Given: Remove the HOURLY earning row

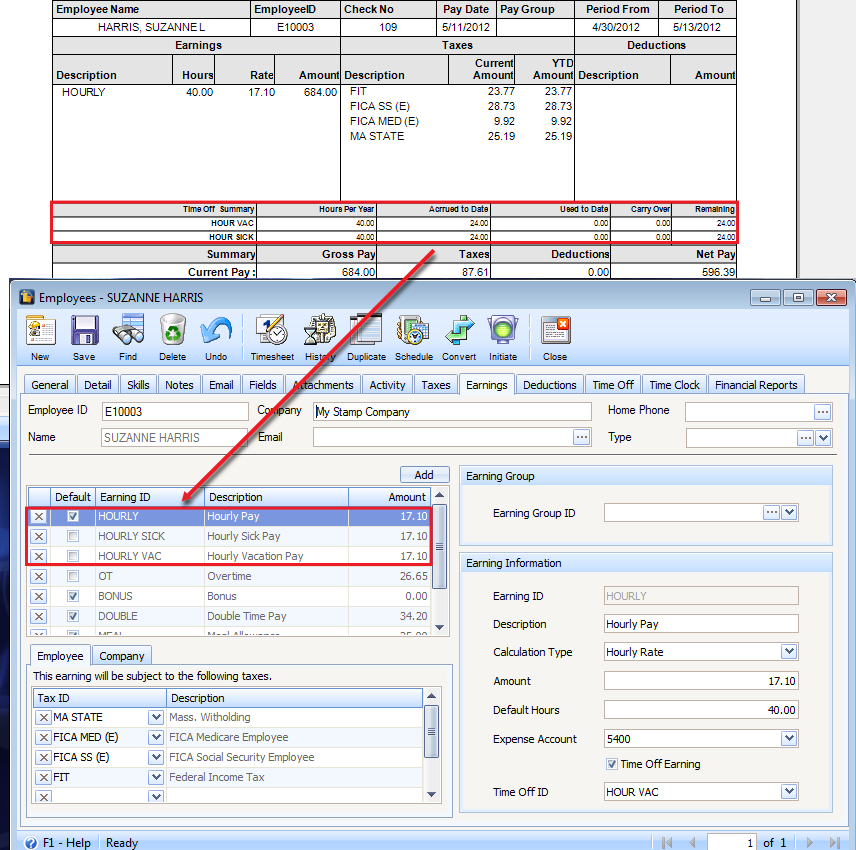Looking at the screenshot, I should [39, 516].
